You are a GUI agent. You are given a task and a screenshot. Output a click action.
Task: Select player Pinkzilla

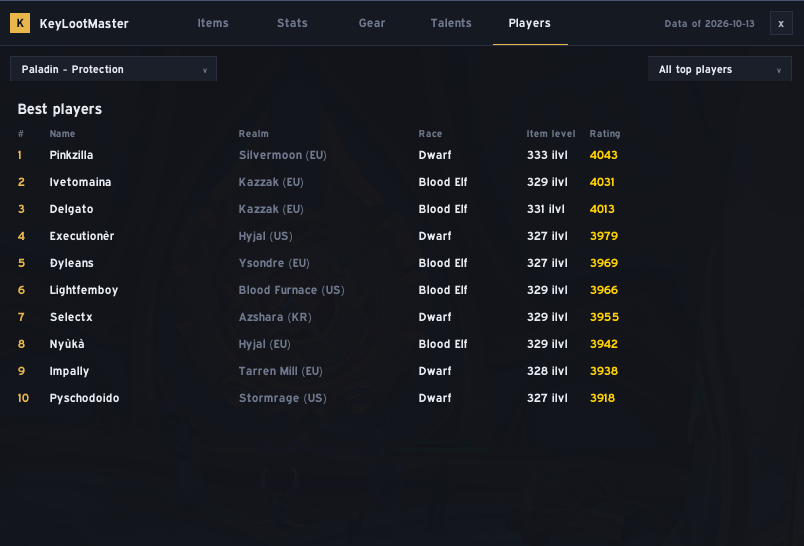[x=71, y=155]
